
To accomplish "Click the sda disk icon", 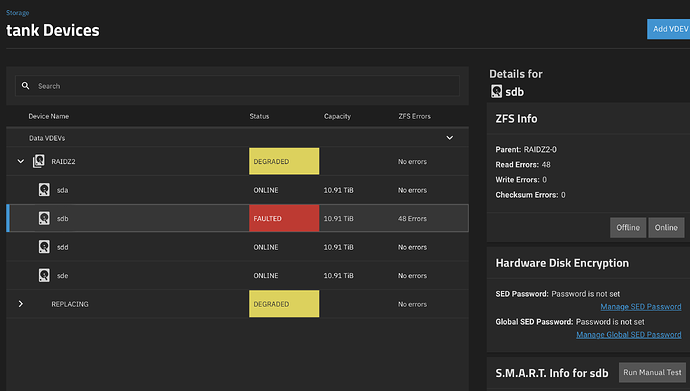I will tap(44, 190).
